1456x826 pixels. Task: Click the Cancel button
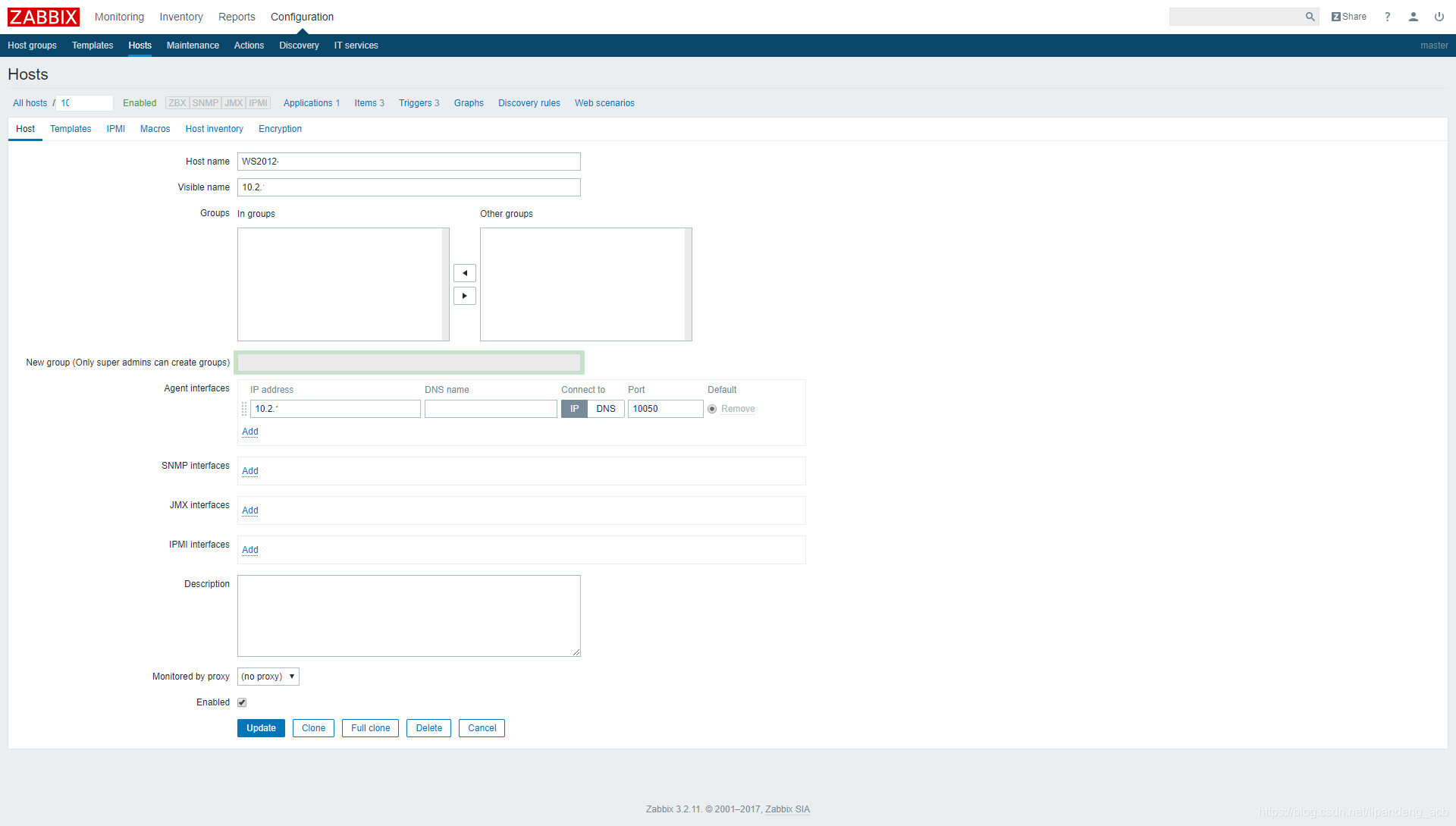point(482,728)
